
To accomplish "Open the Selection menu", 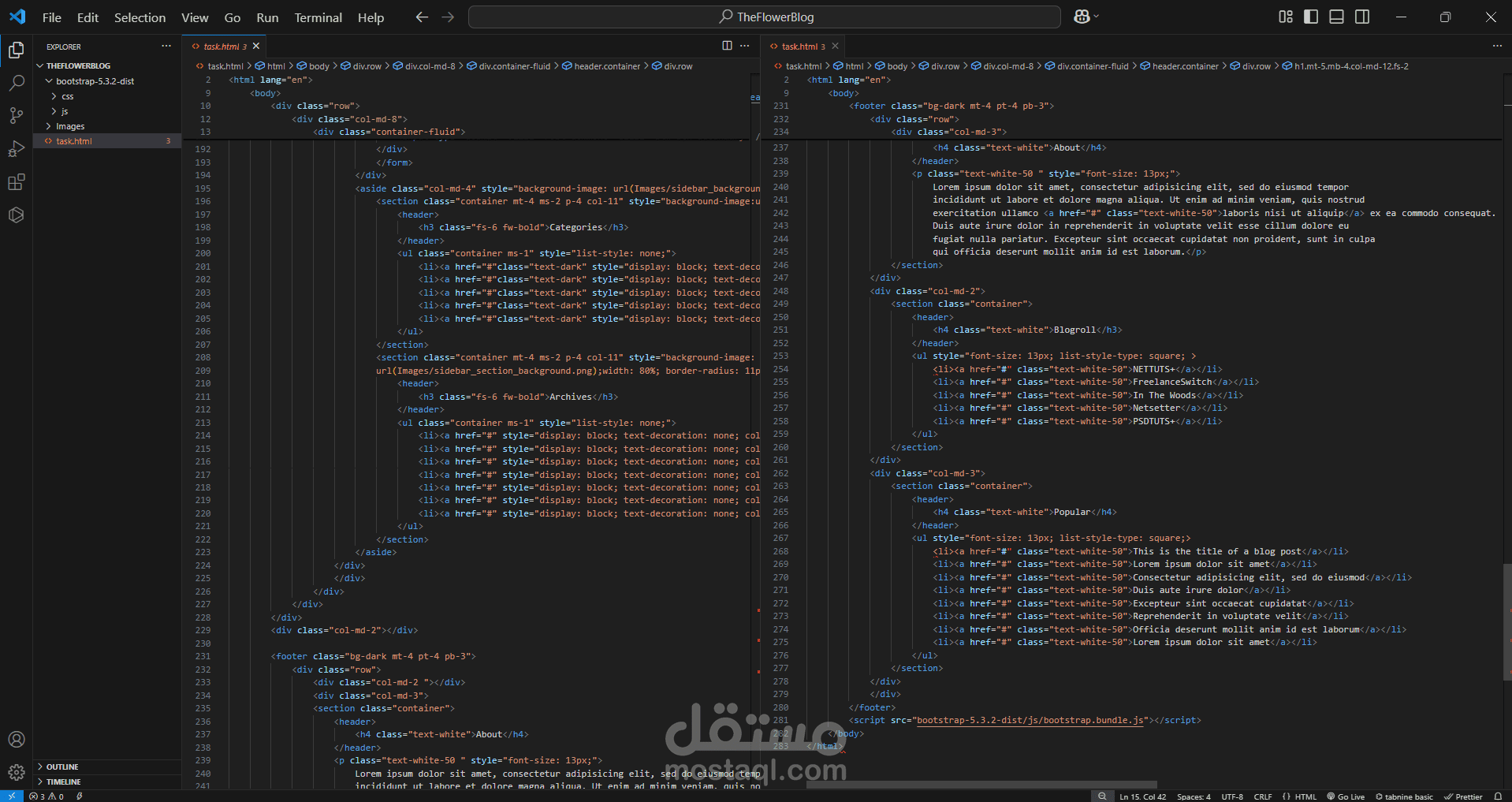I will click(140, 17).
